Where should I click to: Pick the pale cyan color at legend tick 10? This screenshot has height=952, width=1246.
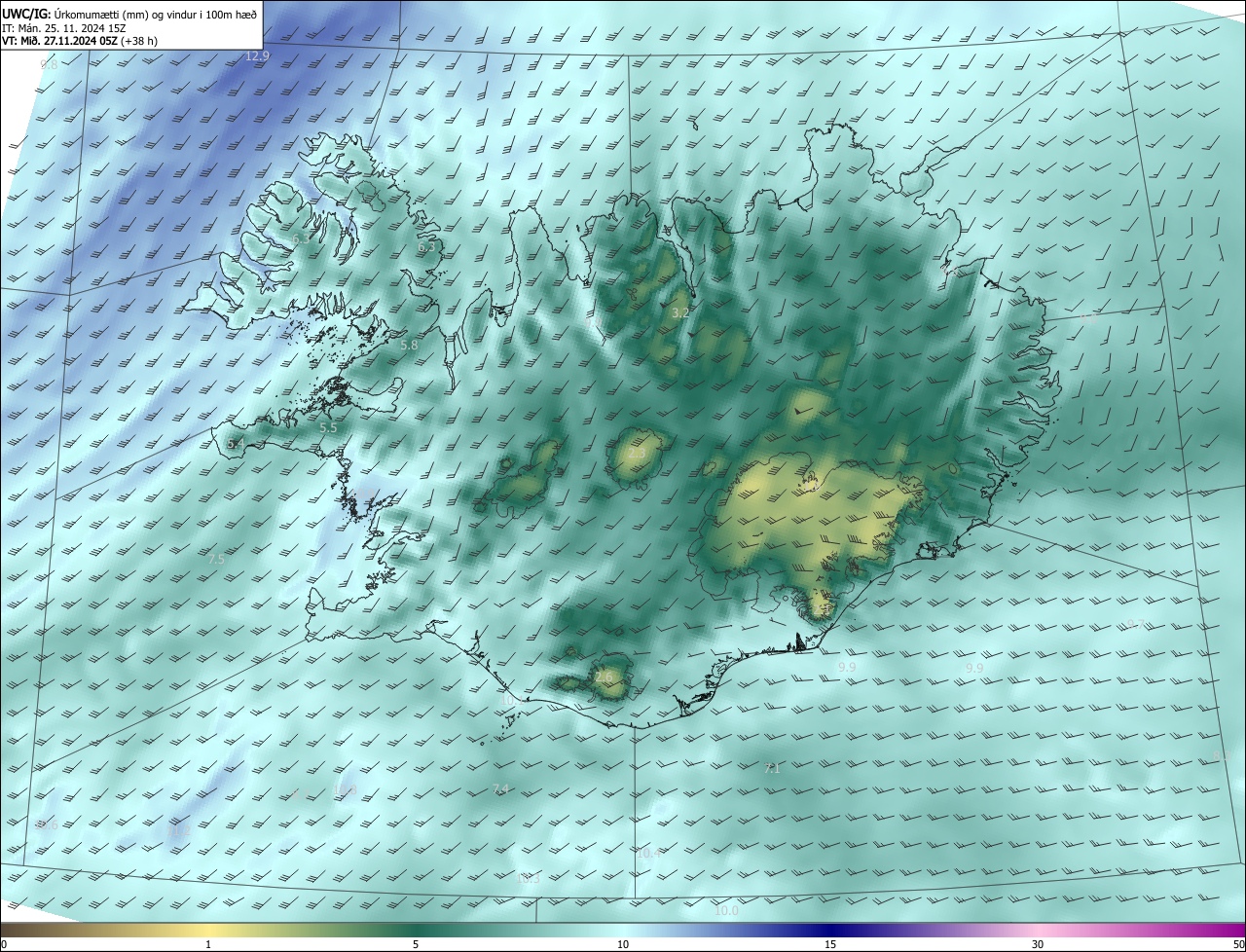623,930
